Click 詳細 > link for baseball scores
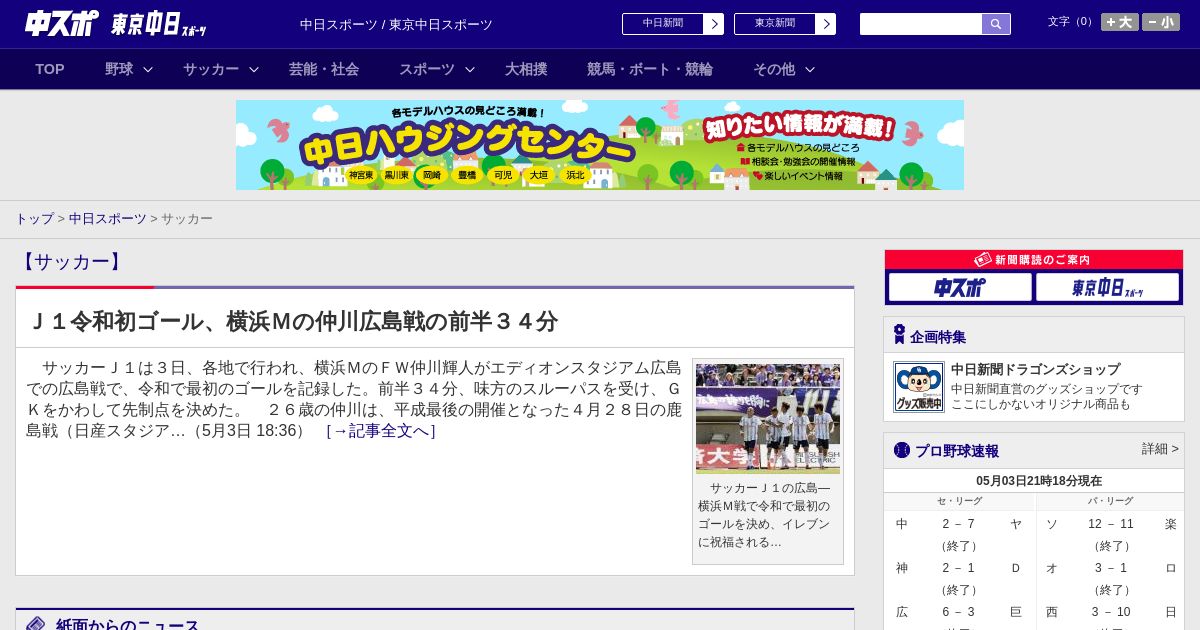 [1160, 449]
